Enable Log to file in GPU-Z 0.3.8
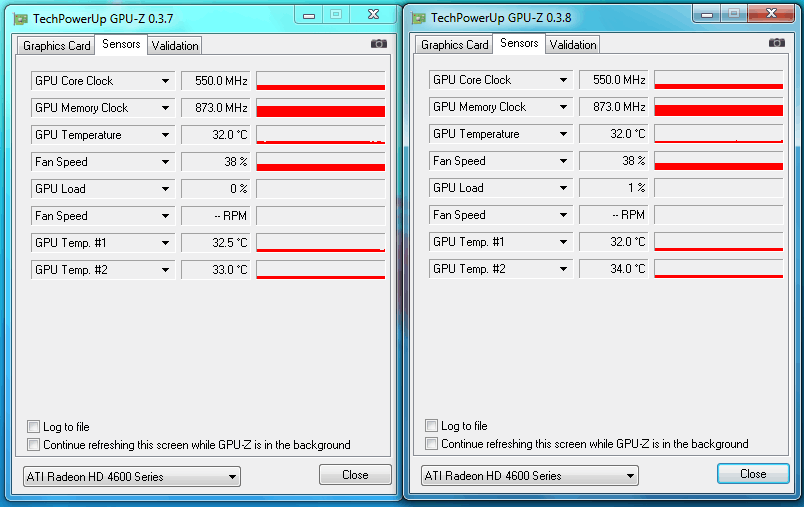Image resolution: width=804 pixels, height=507 pixels. coord(431,425)
